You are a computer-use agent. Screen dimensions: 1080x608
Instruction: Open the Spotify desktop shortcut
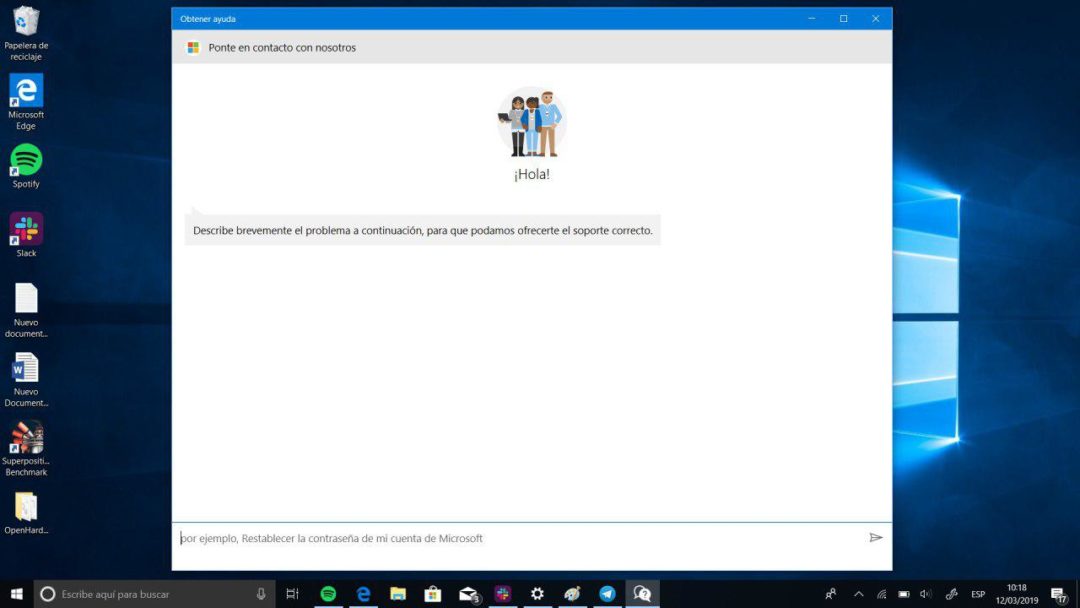click(25, 166)
